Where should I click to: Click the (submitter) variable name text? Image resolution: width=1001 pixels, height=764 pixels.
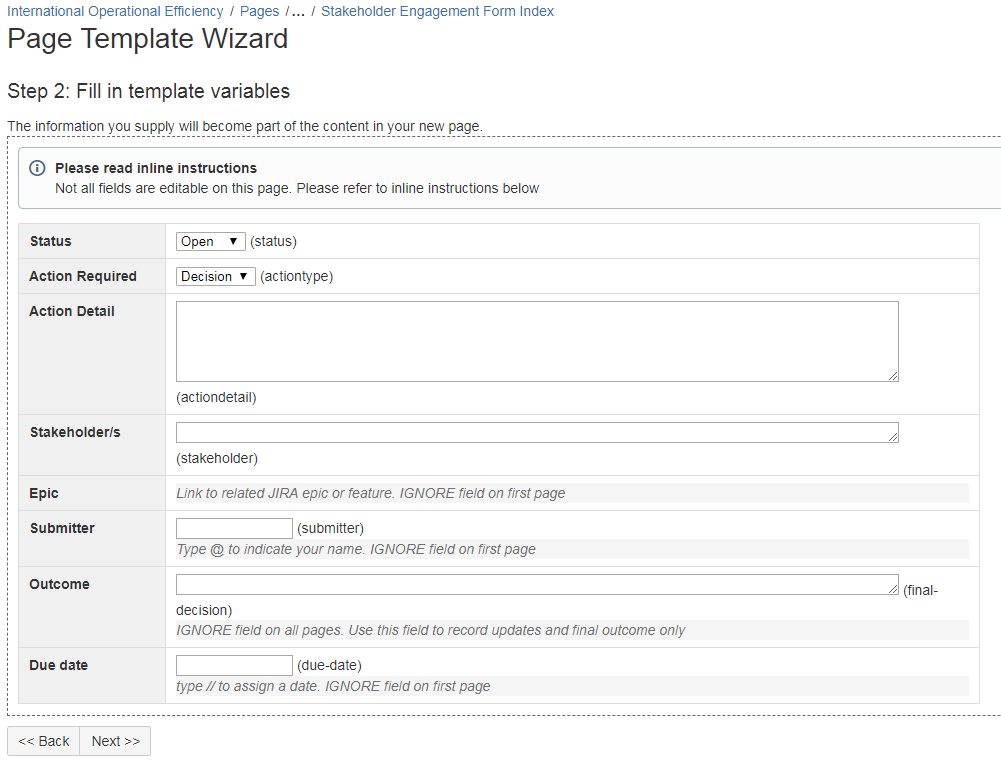click(x=331, y=528)
